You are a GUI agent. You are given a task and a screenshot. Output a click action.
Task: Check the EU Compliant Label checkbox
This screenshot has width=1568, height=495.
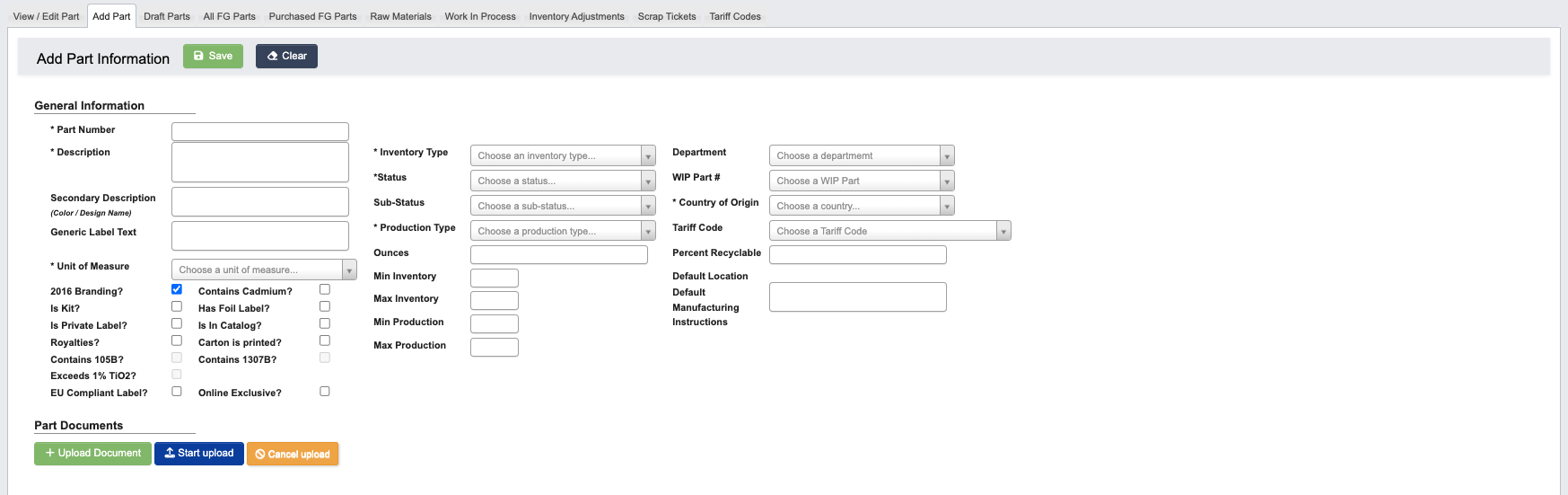(177, 392)
